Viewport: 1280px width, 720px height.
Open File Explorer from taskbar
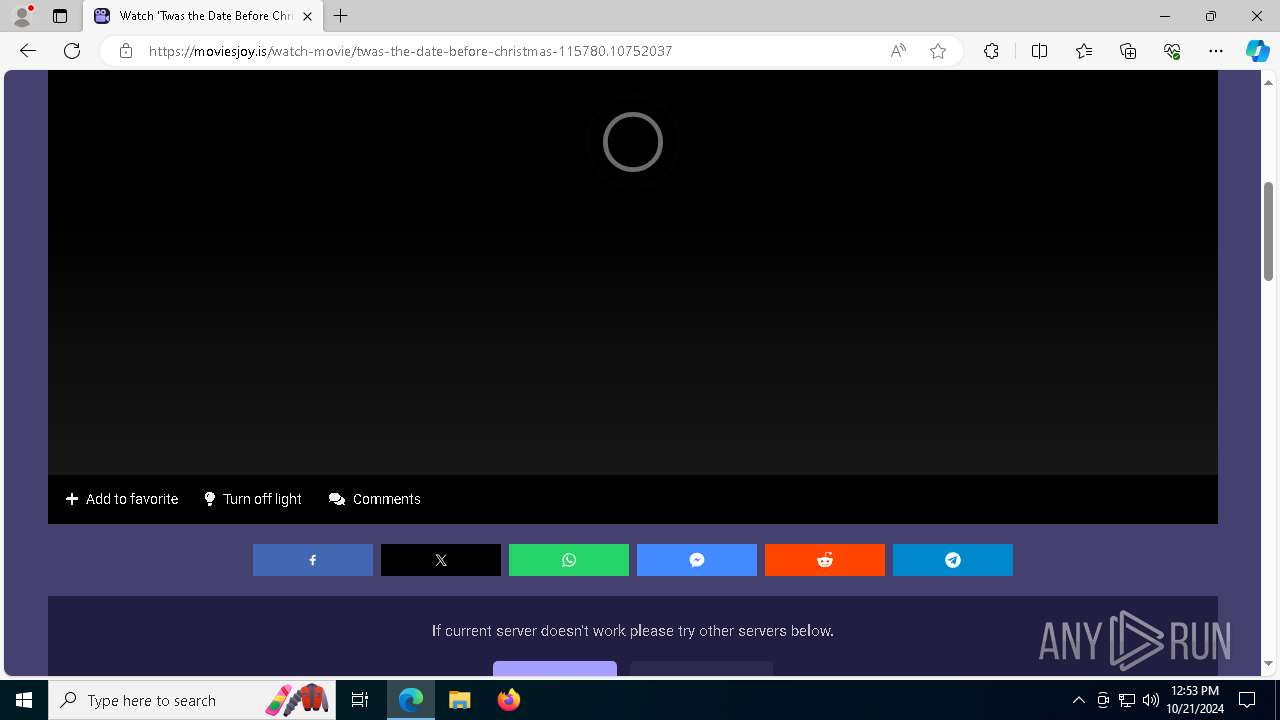[x=459, y=700]
